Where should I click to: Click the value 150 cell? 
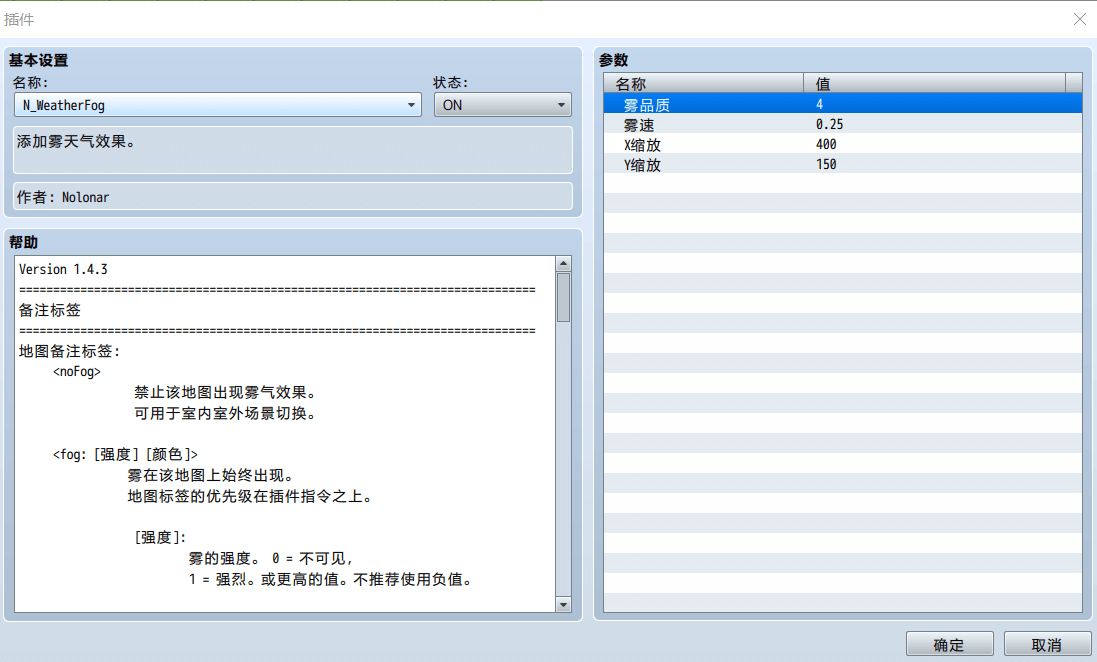pyautogui.click(x=826, y=164)
